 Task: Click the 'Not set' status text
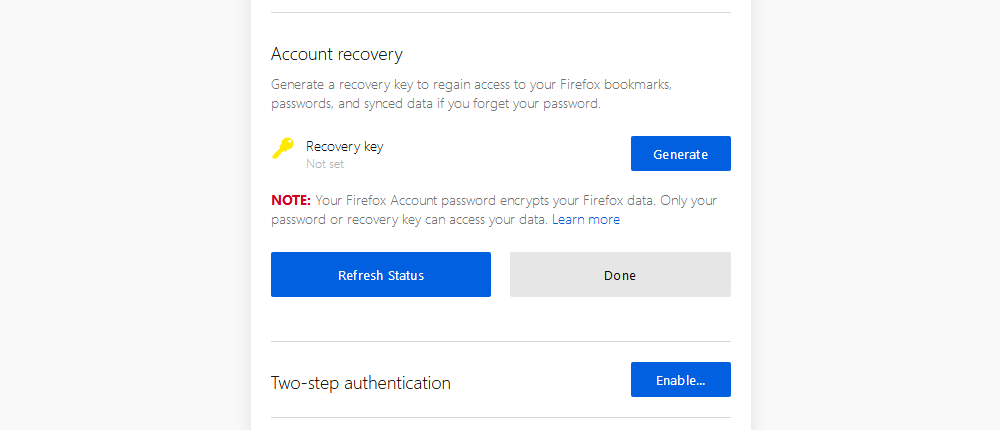pyautogui.click(x=325, y=164)
